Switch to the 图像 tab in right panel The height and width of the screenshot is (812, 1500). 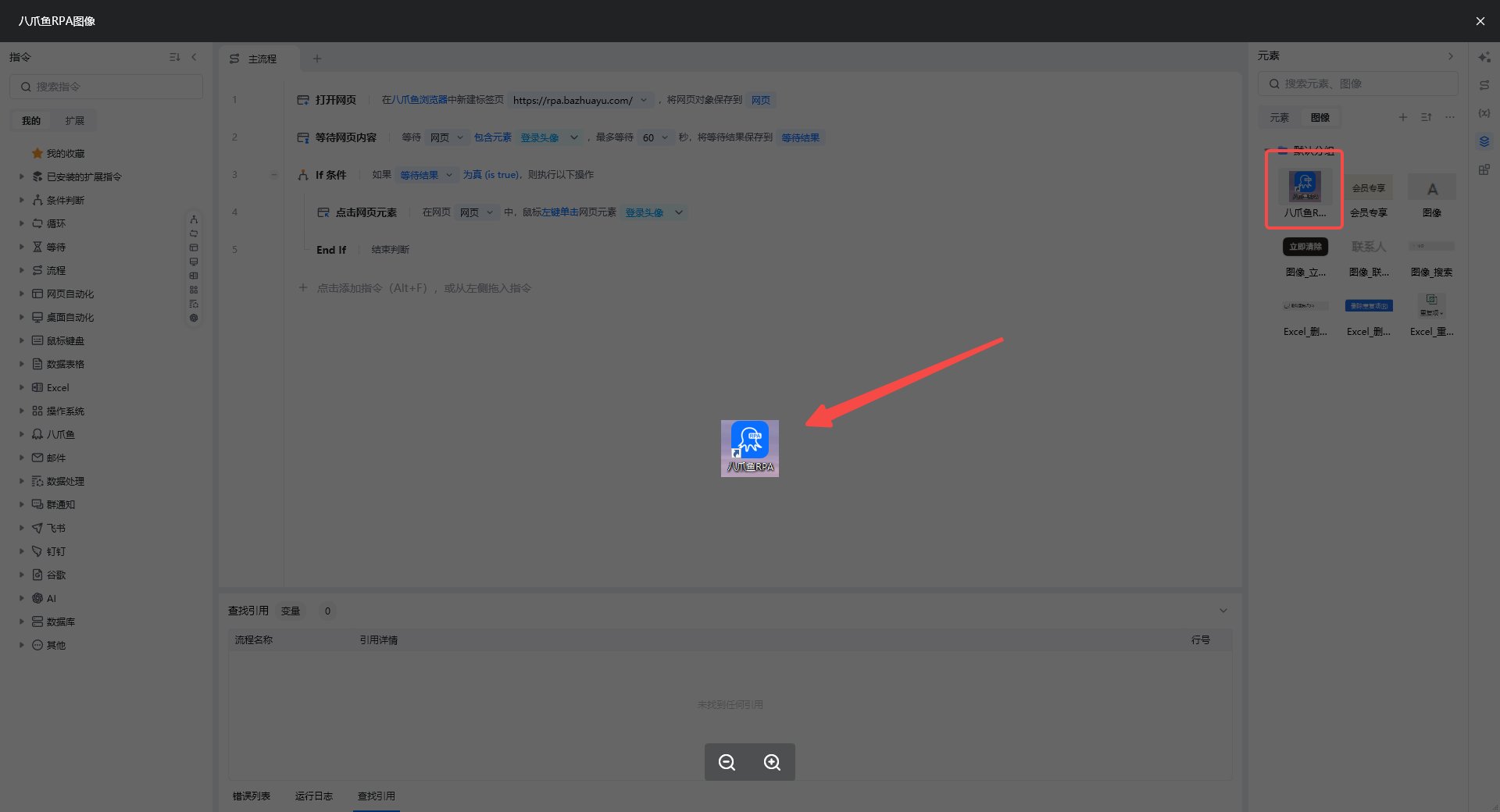(x=1320, y=117)
